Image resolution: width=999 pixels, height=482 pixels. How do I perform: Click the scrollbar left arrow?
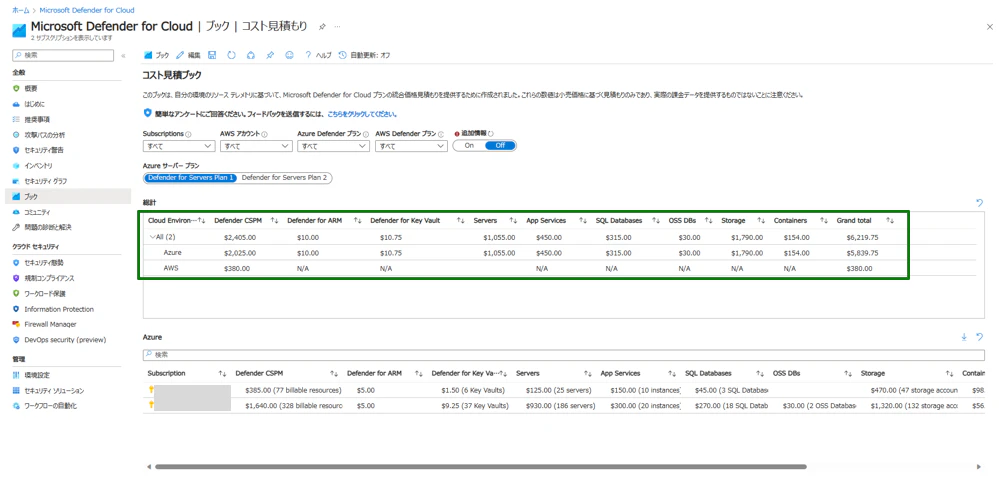148,467
